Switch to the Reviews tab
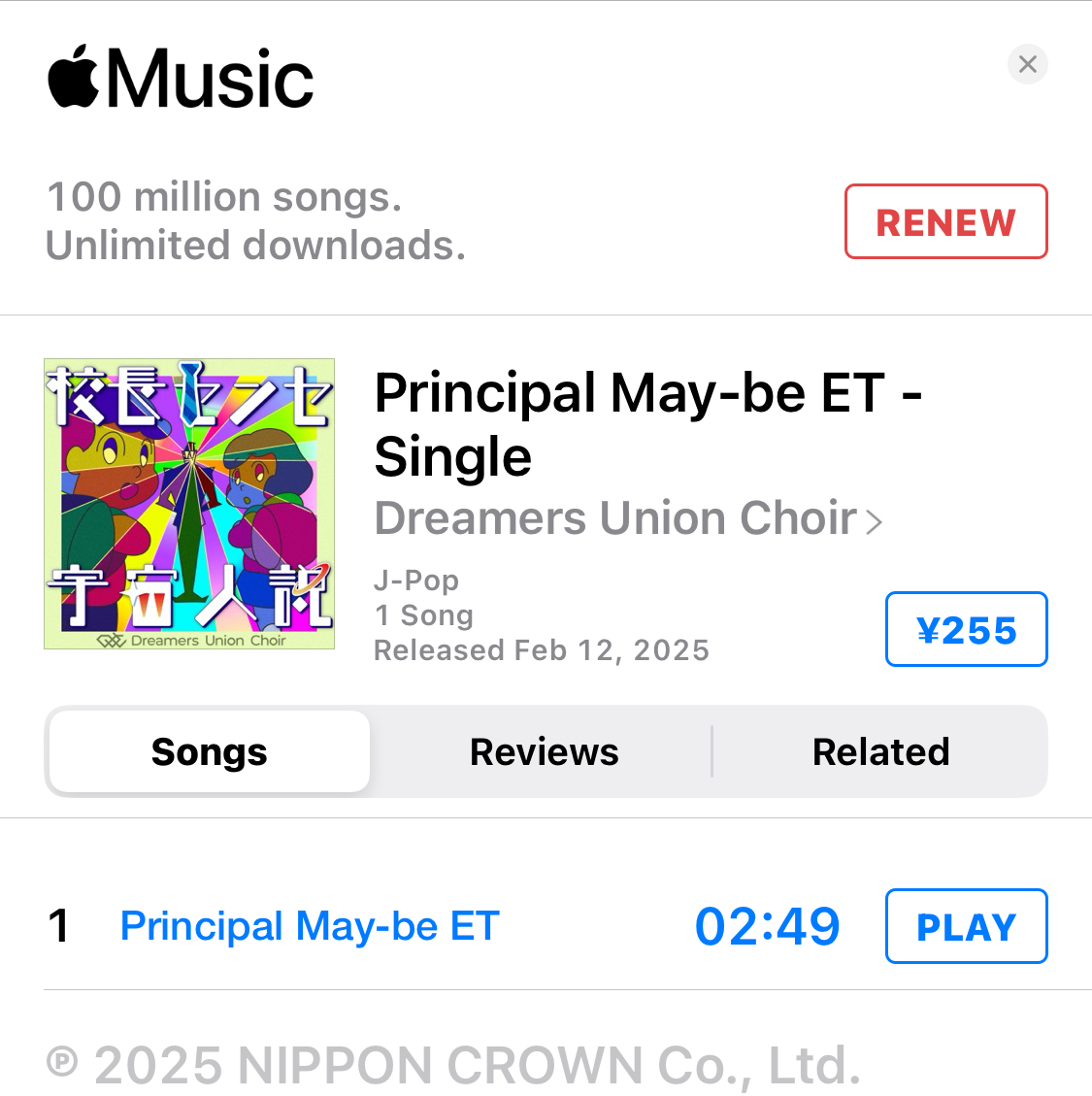The width and height of the screenshot is (1092, 1096). pos(544,751)
